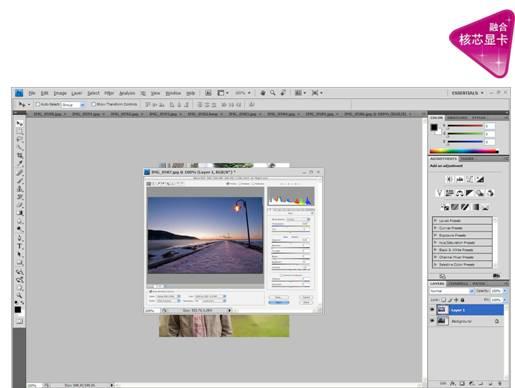Select the Zoom tool in the application bar

[273, 93]
